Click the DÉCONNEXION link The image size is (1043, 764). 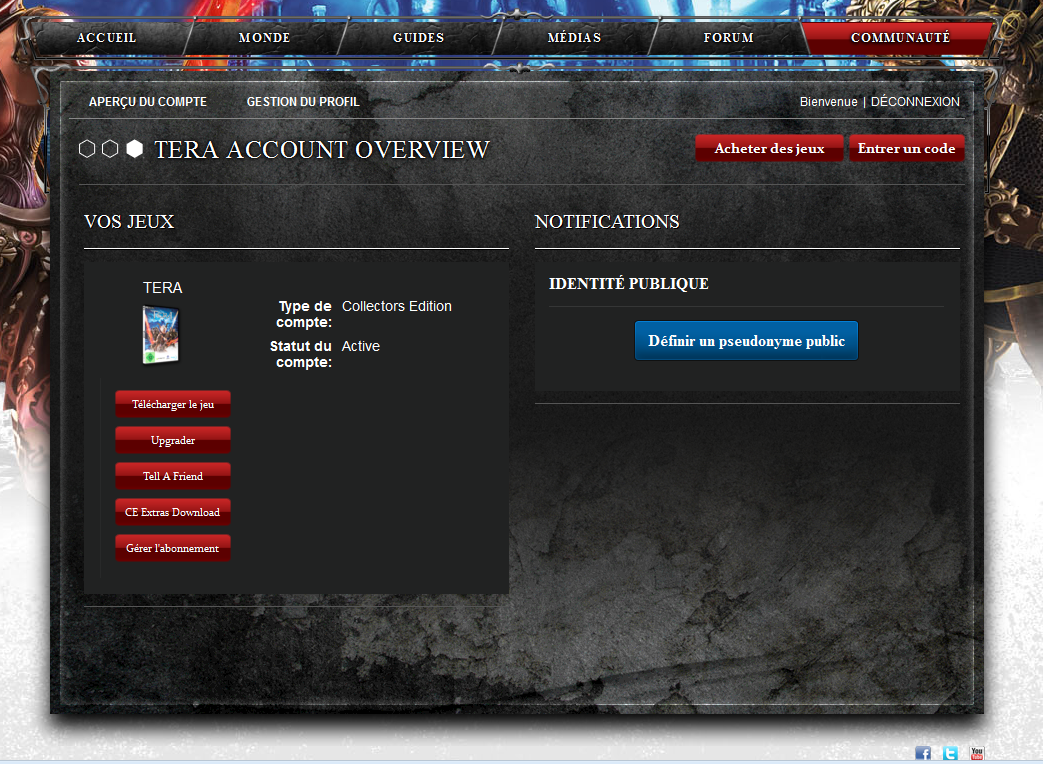tap(915, 102)
